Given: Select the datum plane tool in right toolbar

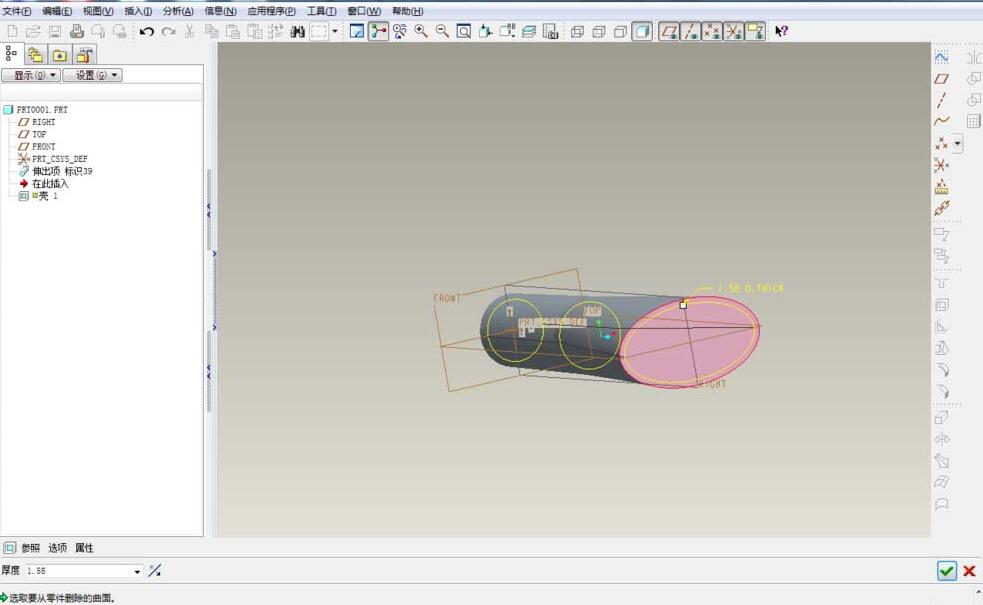Looking at the screenshot, I should click(941, 78).
